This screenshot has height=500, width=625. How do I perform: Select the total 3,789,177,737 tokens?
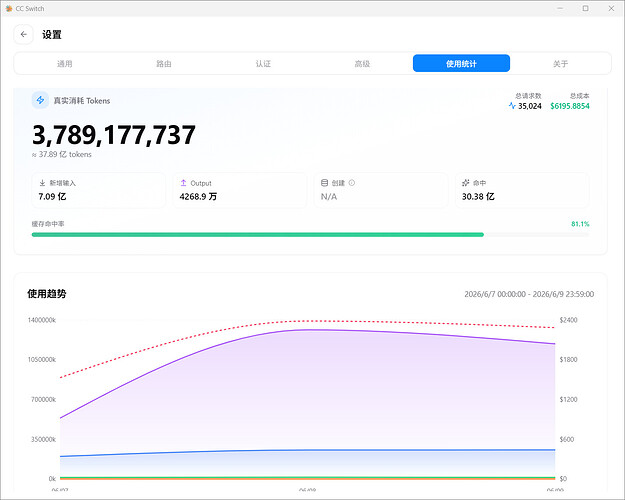click(x=114, y=135)
